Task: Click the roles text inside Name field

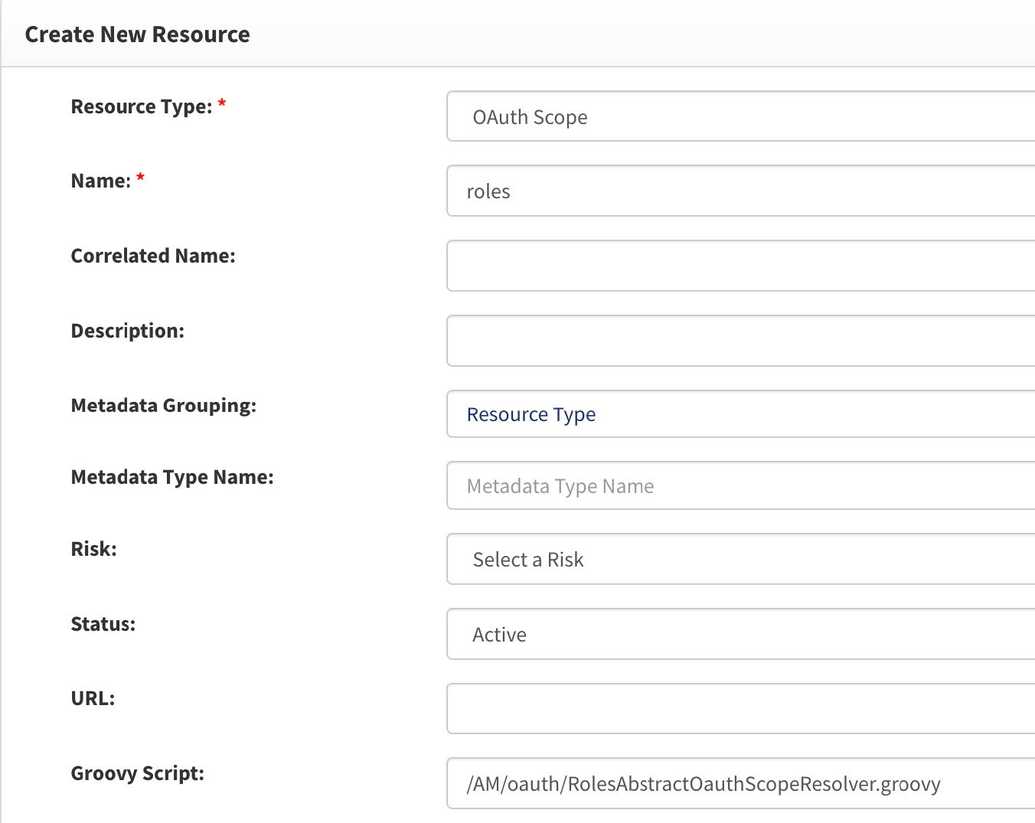Action: 487,191
